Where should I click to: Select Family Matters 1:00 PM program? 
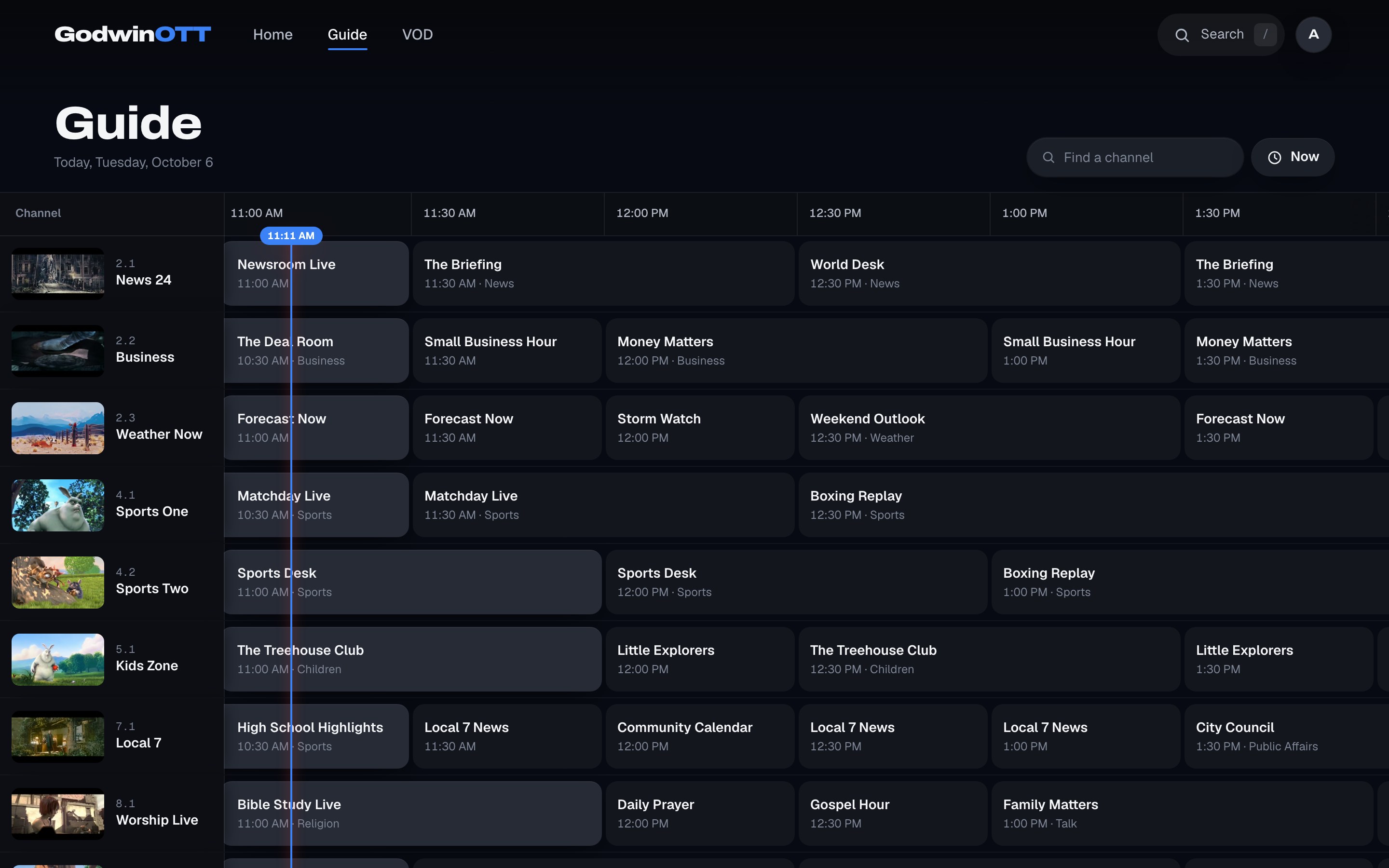coord(1182,814)
